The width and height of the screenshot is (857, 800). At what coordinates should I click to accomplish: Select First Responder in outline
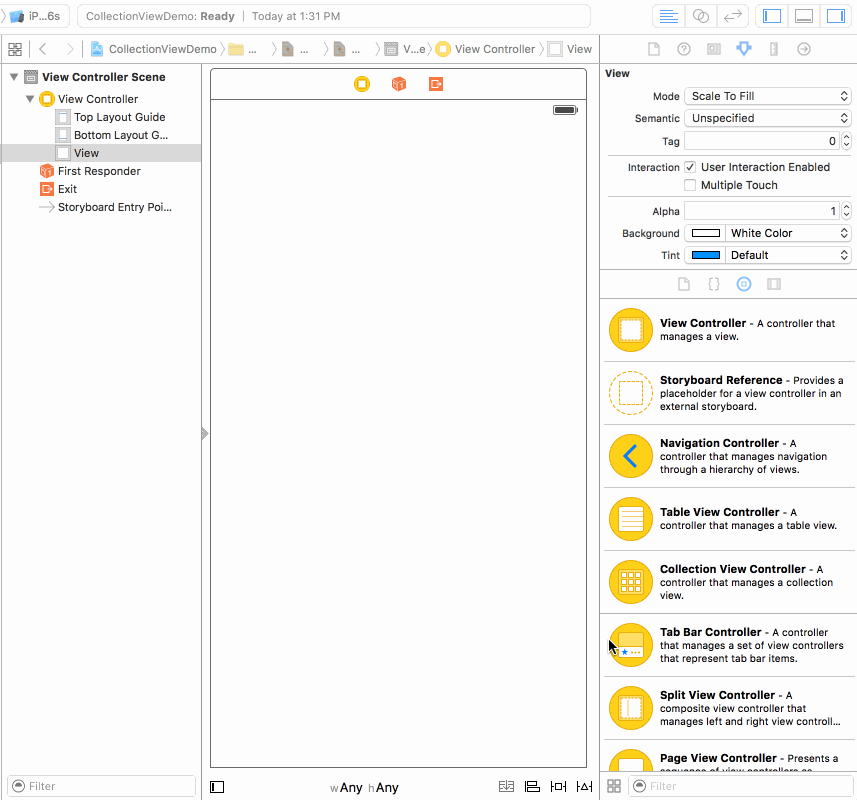click(x=101, y=171)
